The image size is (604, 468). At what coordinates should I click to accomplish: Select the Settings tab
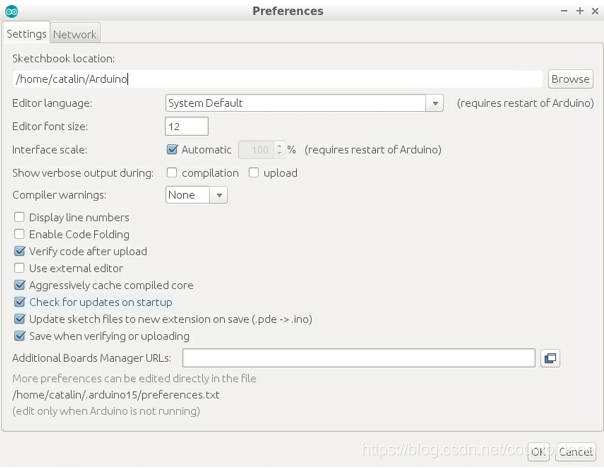click(x=26, y=34)
